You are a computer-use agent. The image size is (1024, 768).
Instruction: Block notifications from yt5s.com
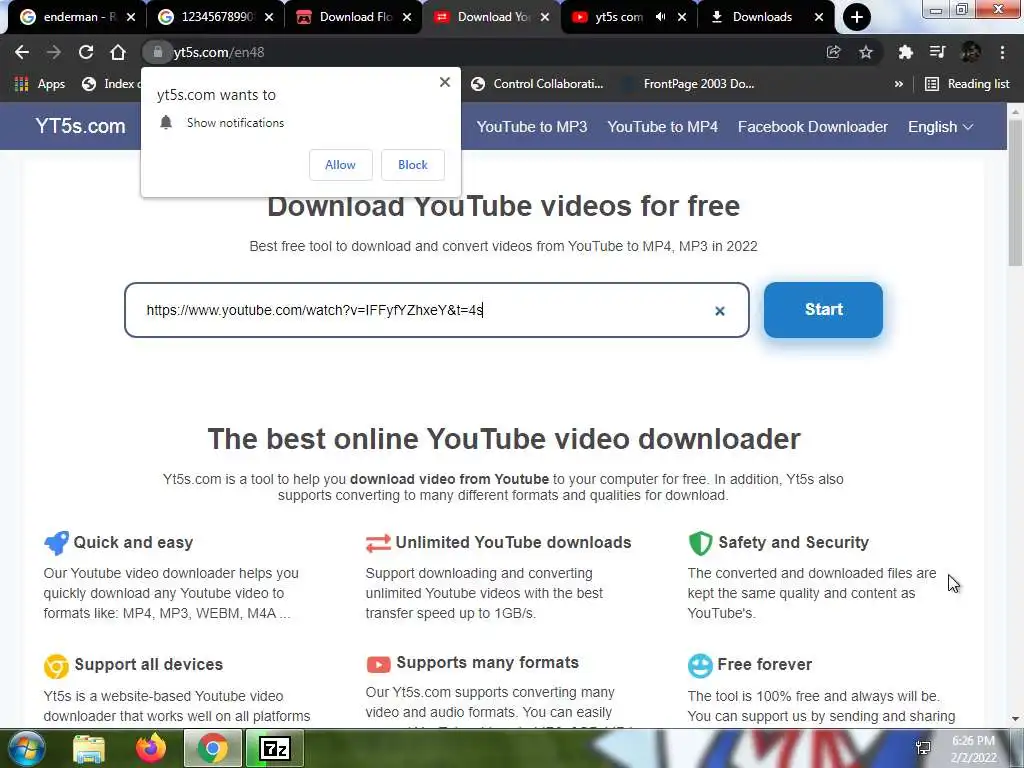pyautogui.click(x=413, y=165)
